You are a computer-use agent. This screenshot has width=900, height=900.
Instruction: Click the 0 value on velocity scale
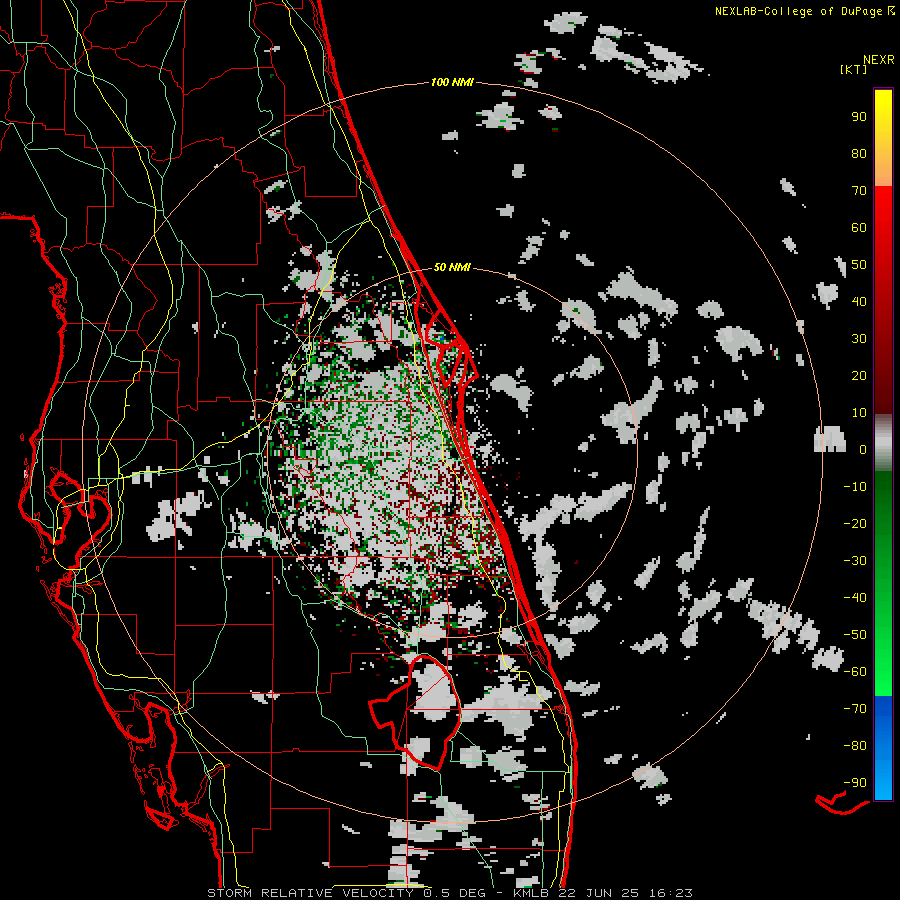click(863, 450)
